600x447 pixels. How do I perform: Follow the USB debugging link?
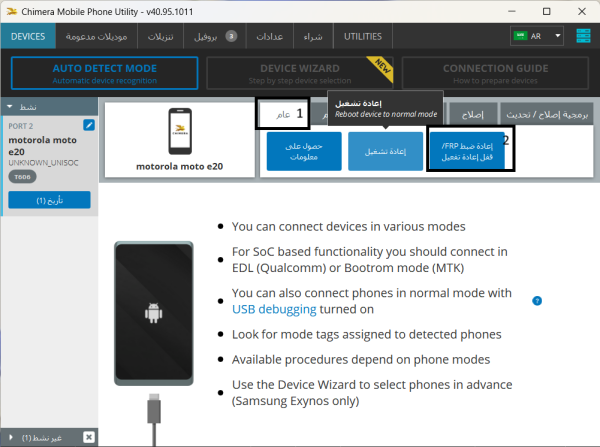[274, 309]
